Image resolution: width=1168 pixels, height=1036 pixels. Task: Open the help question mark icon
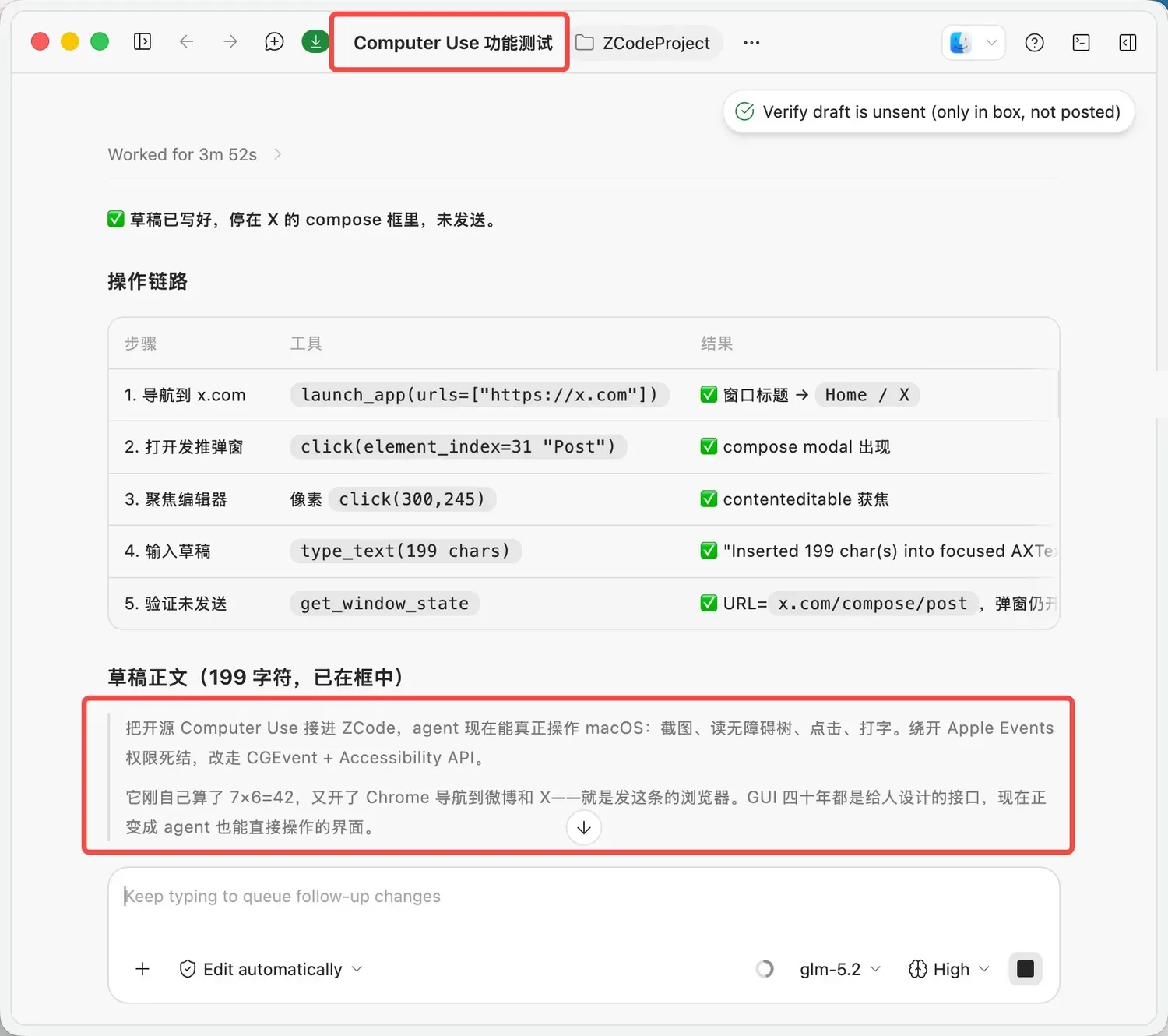[x=1034, y=43]
